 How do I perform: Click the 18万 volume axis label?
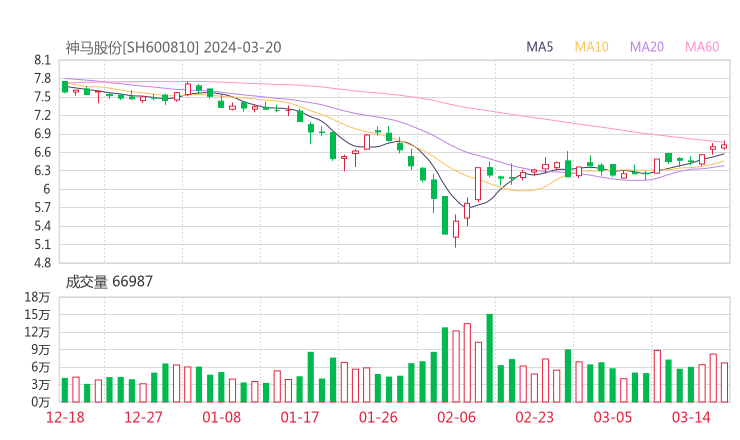click(37, 297)
